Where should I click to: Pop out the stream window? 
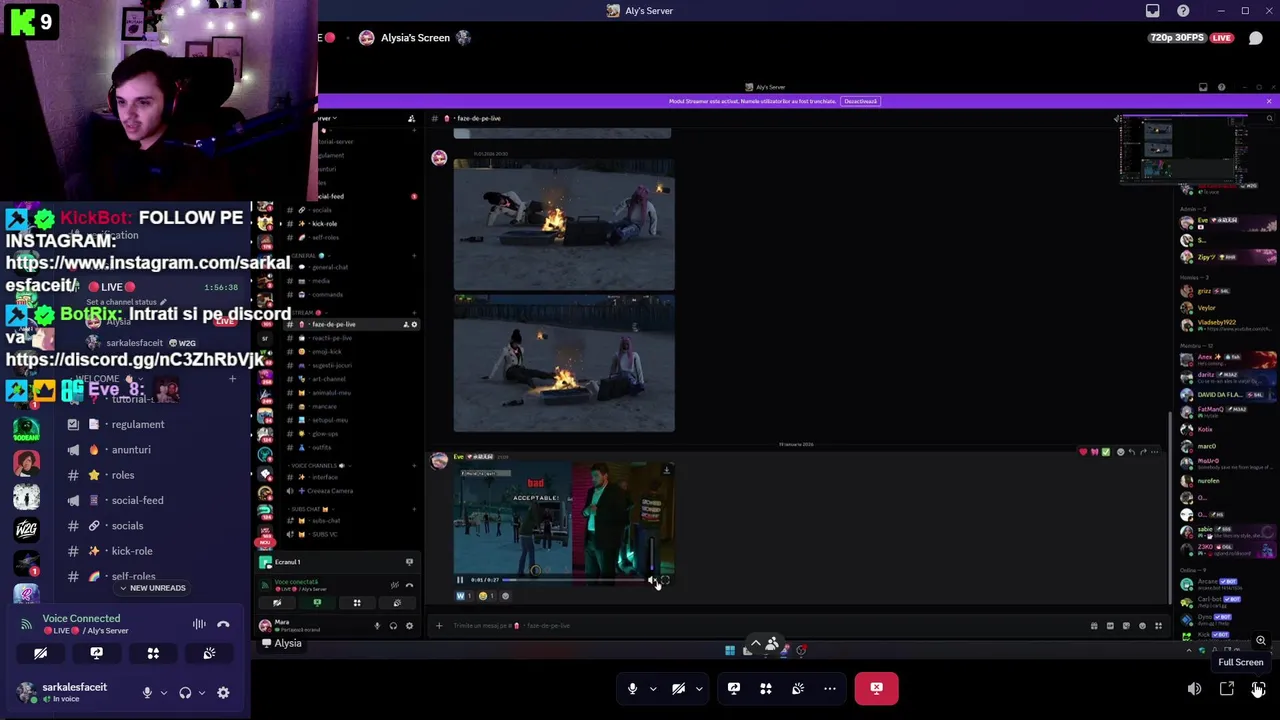(1226, 689)
